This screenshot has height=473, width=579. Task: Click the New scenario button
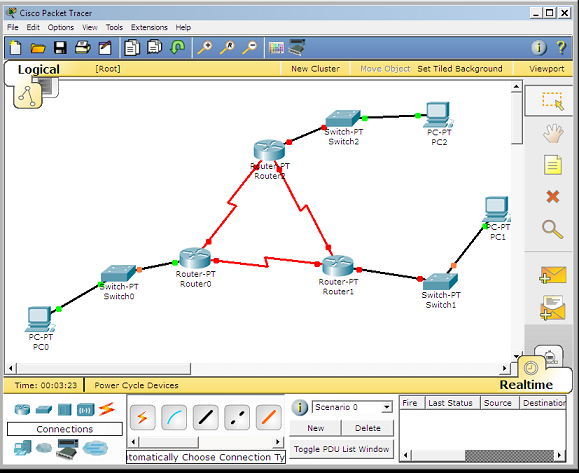(315, 428)
